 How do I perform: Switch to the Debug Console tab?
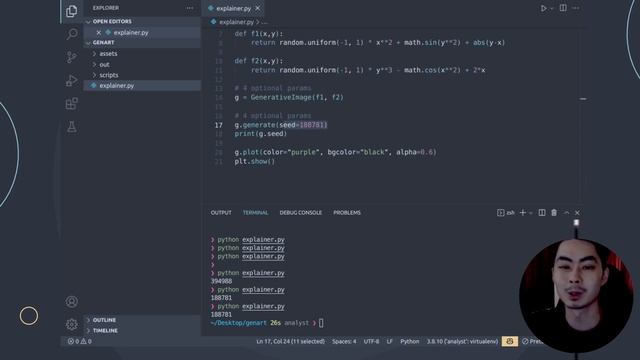[x=300, y=213]
